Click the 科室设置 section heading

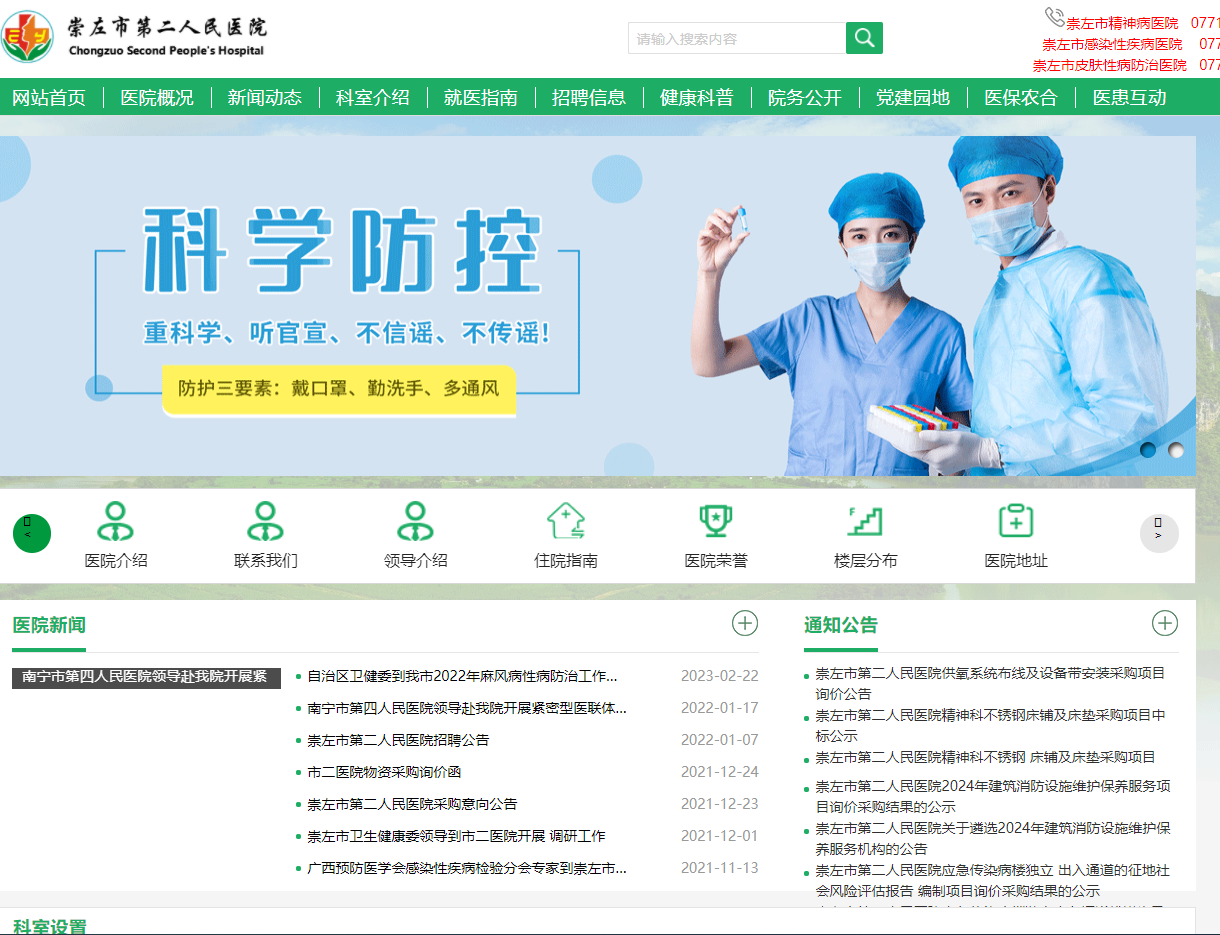click(x=50, y=926)
